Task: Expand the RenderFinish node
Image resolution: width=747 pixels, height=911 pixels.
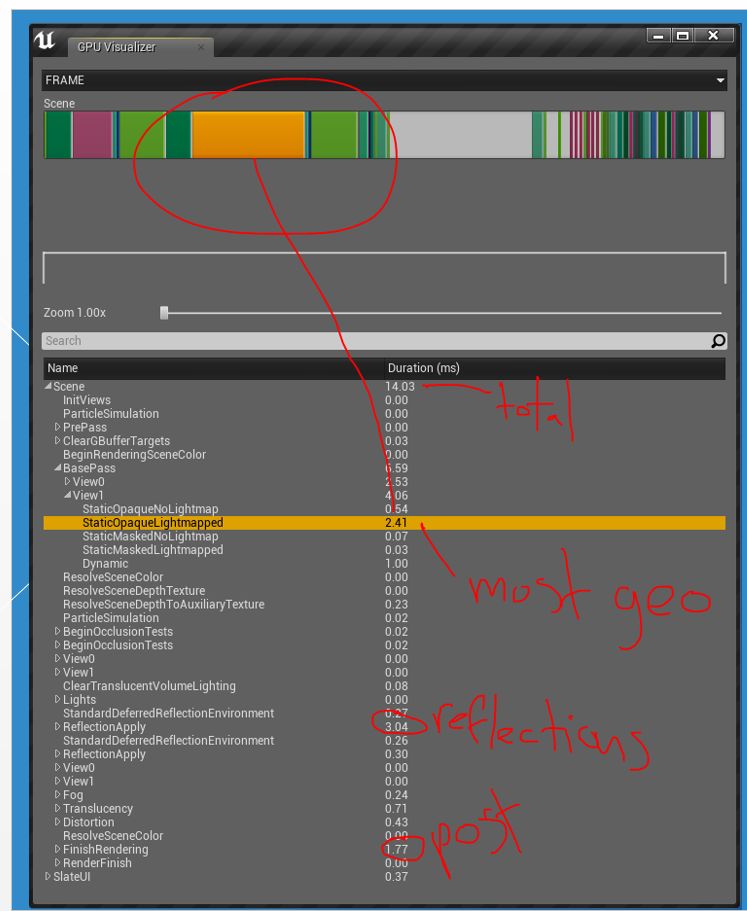Action: 58,863
